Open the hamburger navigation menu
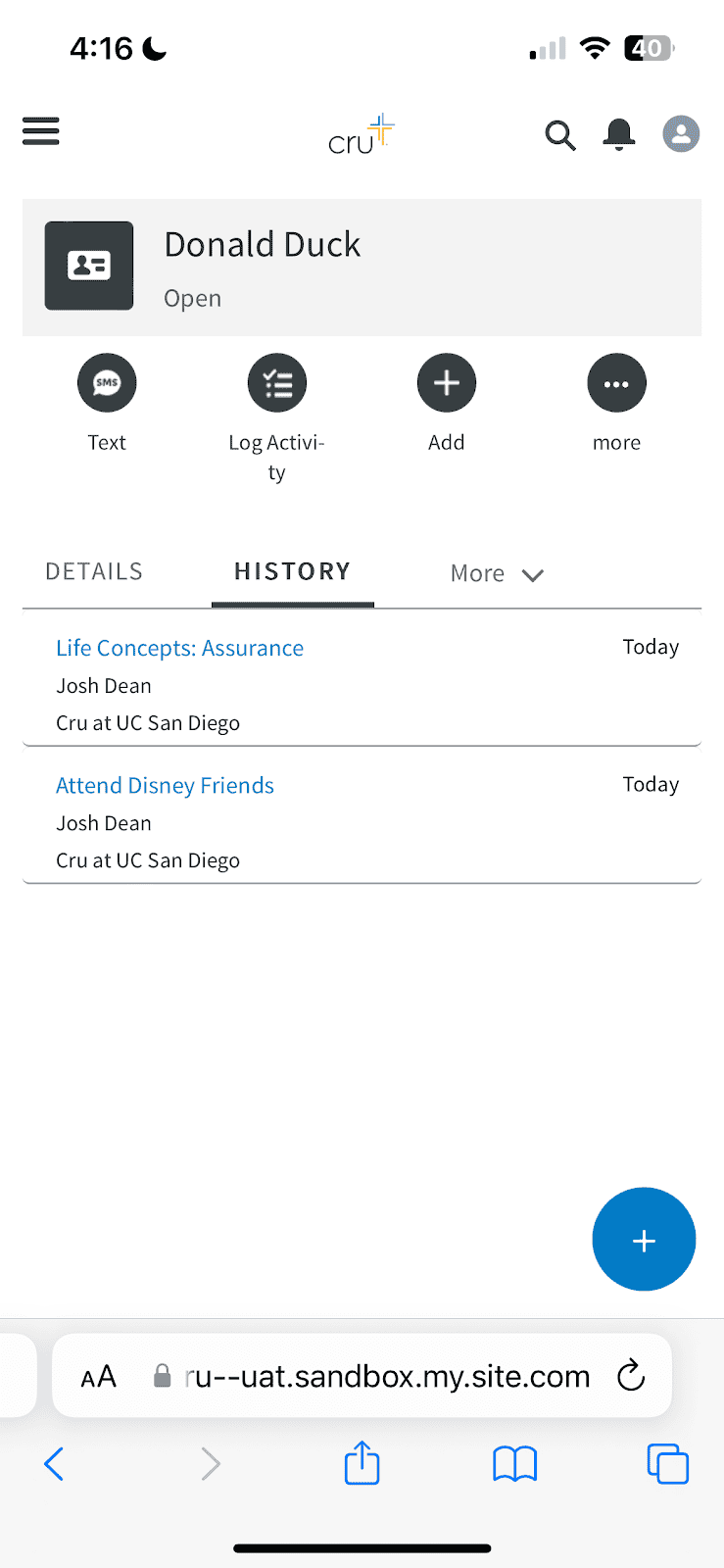The height and width of the screenshot is (1568, 724). pos(41,131)
